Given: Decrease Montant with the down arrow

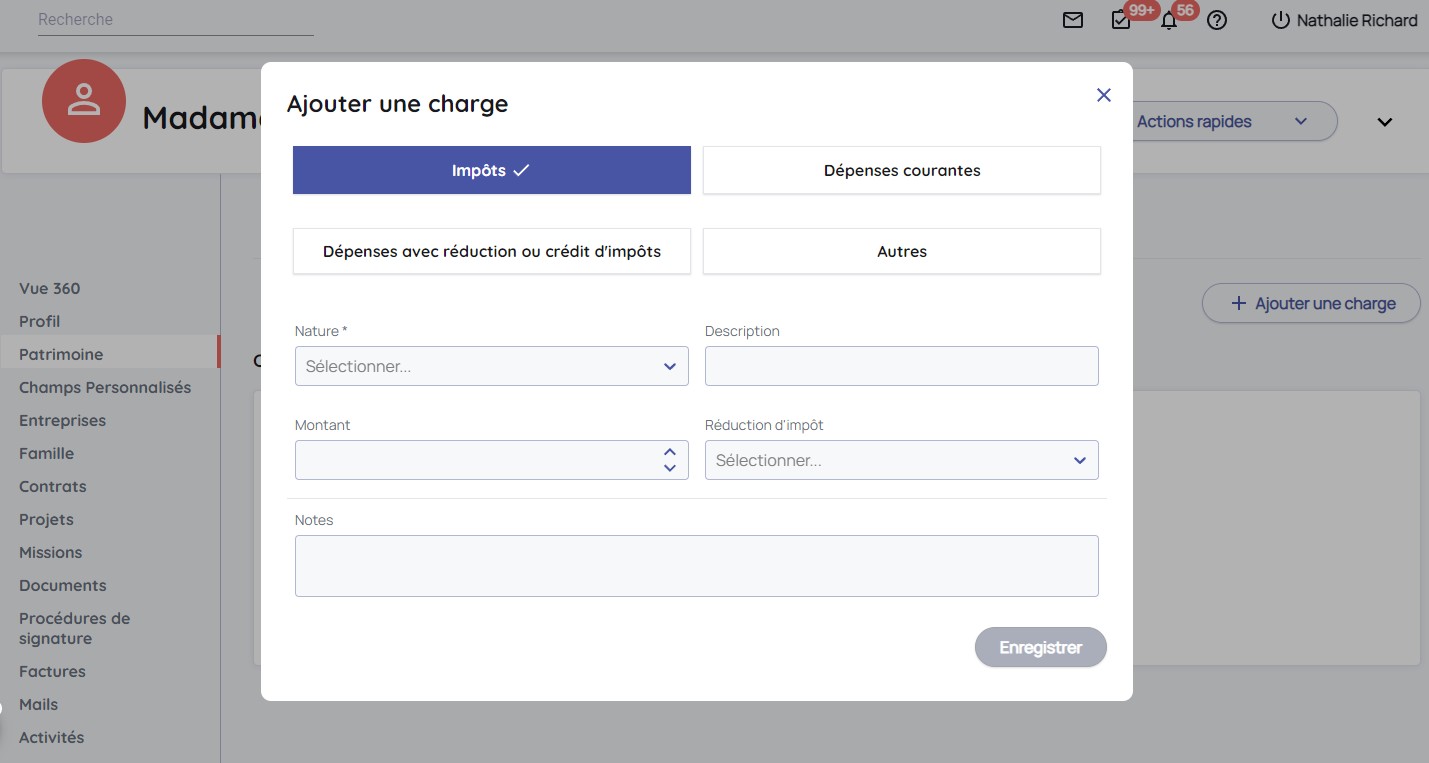Looking at the screenshot, I should (x=670, y=468).
